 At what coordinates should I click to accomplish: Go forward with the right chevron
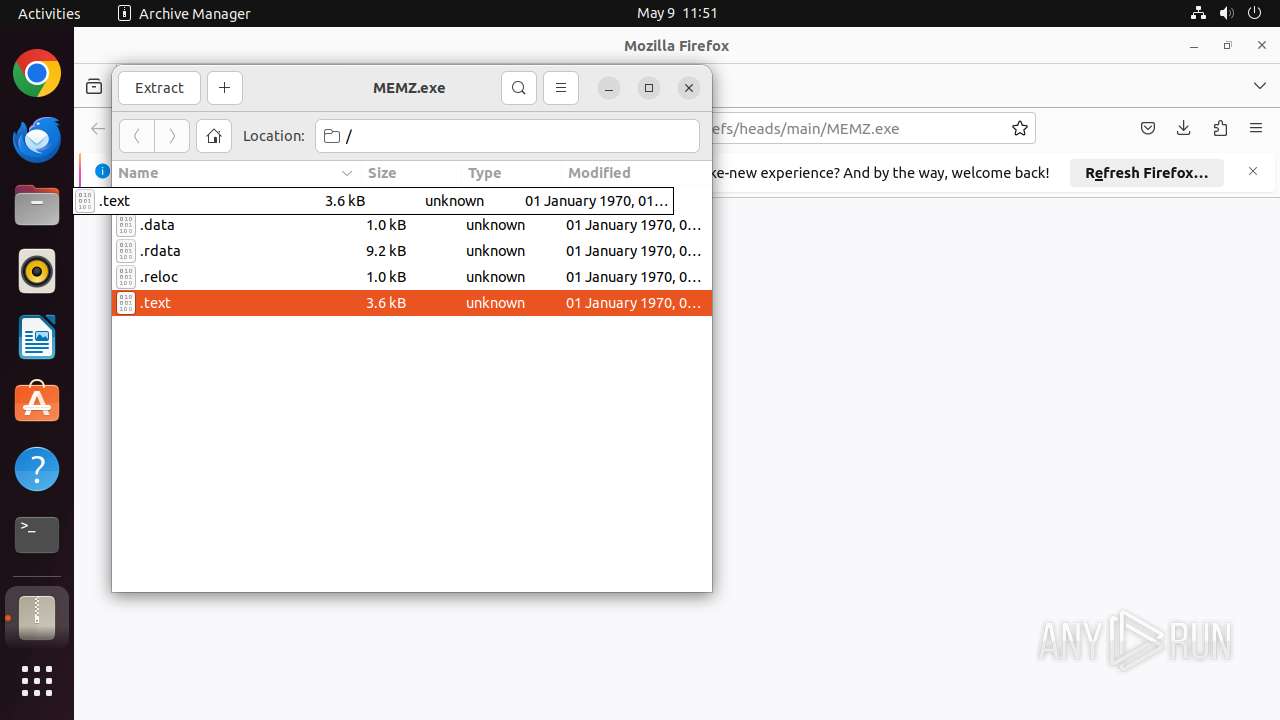(x=172, y=136)
